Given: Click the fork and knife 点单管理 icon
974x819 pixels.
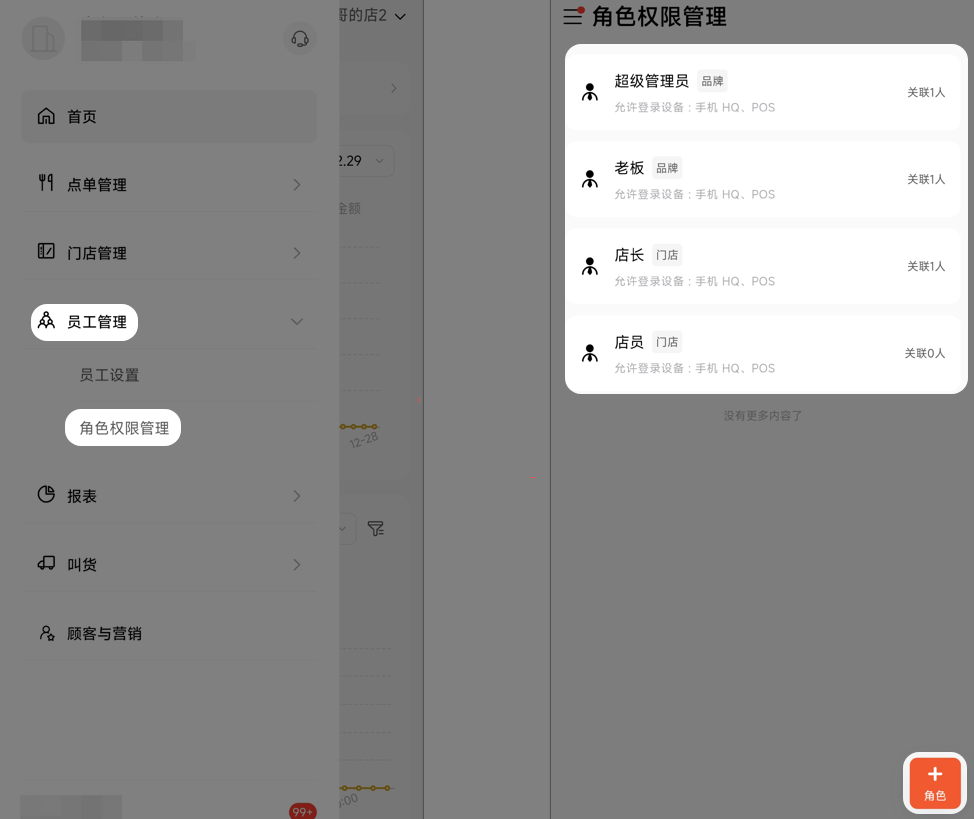Looking at the screenshot, I should (x=46, y=183).
